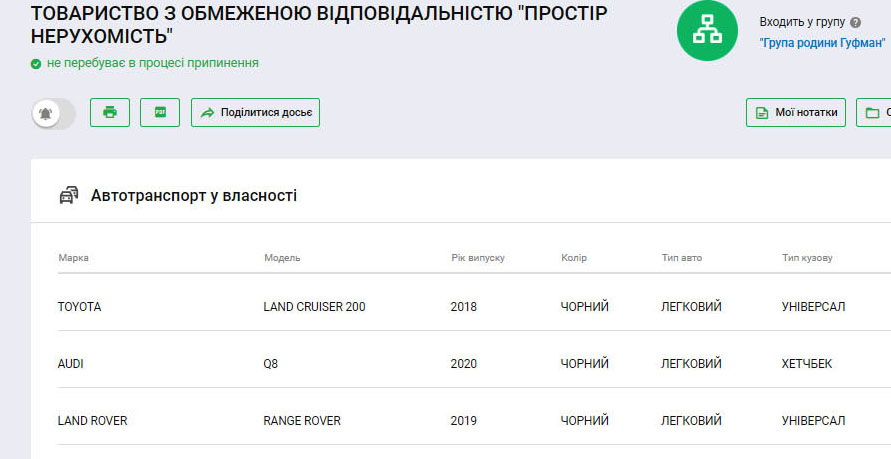Click the Автотранспорт у власності section heading
Viewport: 891px width, 459px height.
[194, 196]
